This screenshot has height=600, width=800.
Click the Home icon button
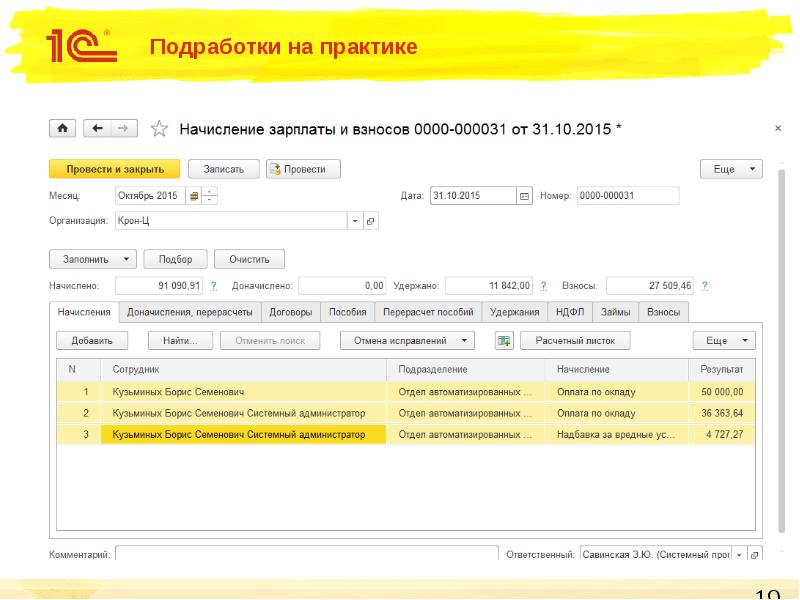coord(63,128)
